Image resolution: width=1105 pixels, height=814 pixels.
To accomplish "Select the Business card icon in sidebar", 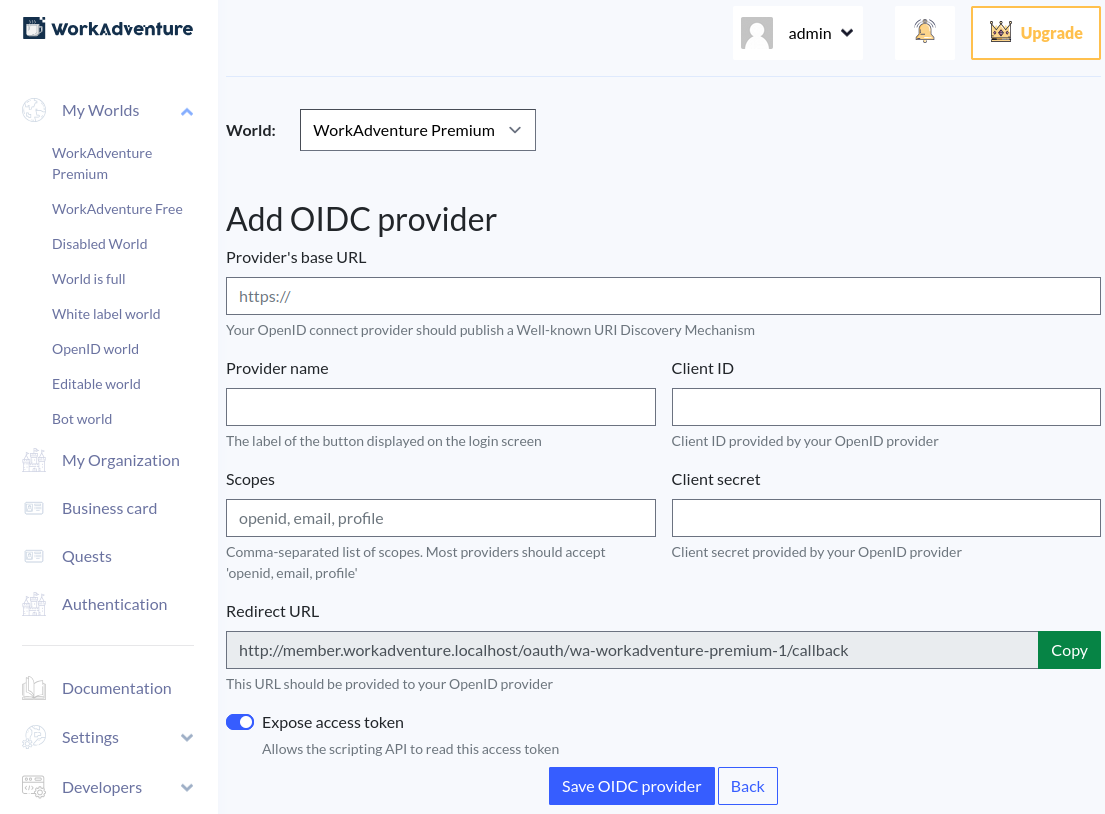I will pyautogui.click(x=33, y=507).
